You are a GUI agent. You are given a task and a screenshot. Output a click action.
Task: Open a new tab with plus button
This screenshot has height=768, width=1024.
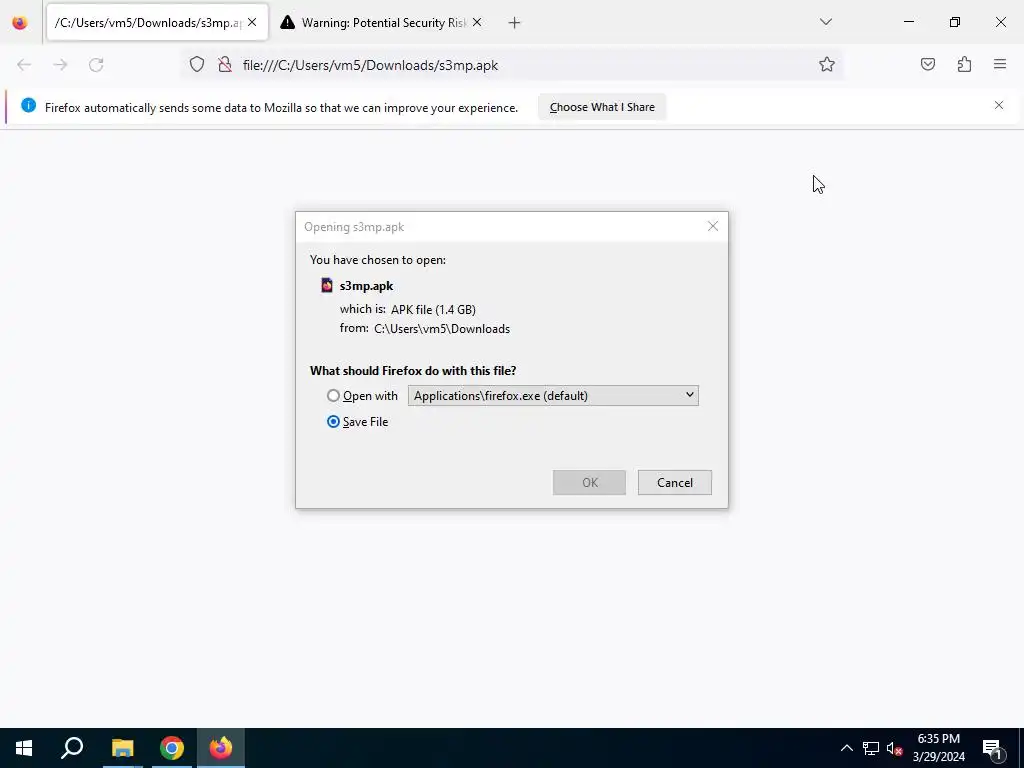(x=515, y=23)
